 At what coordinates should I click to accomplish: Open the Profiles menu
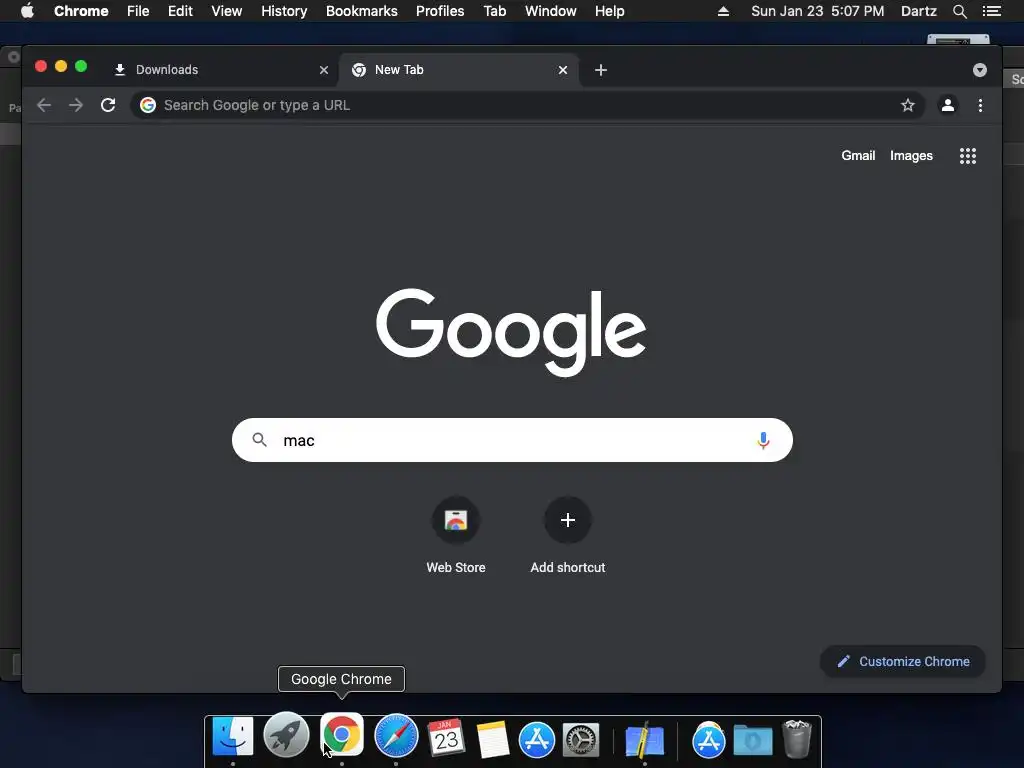(440, 11)
